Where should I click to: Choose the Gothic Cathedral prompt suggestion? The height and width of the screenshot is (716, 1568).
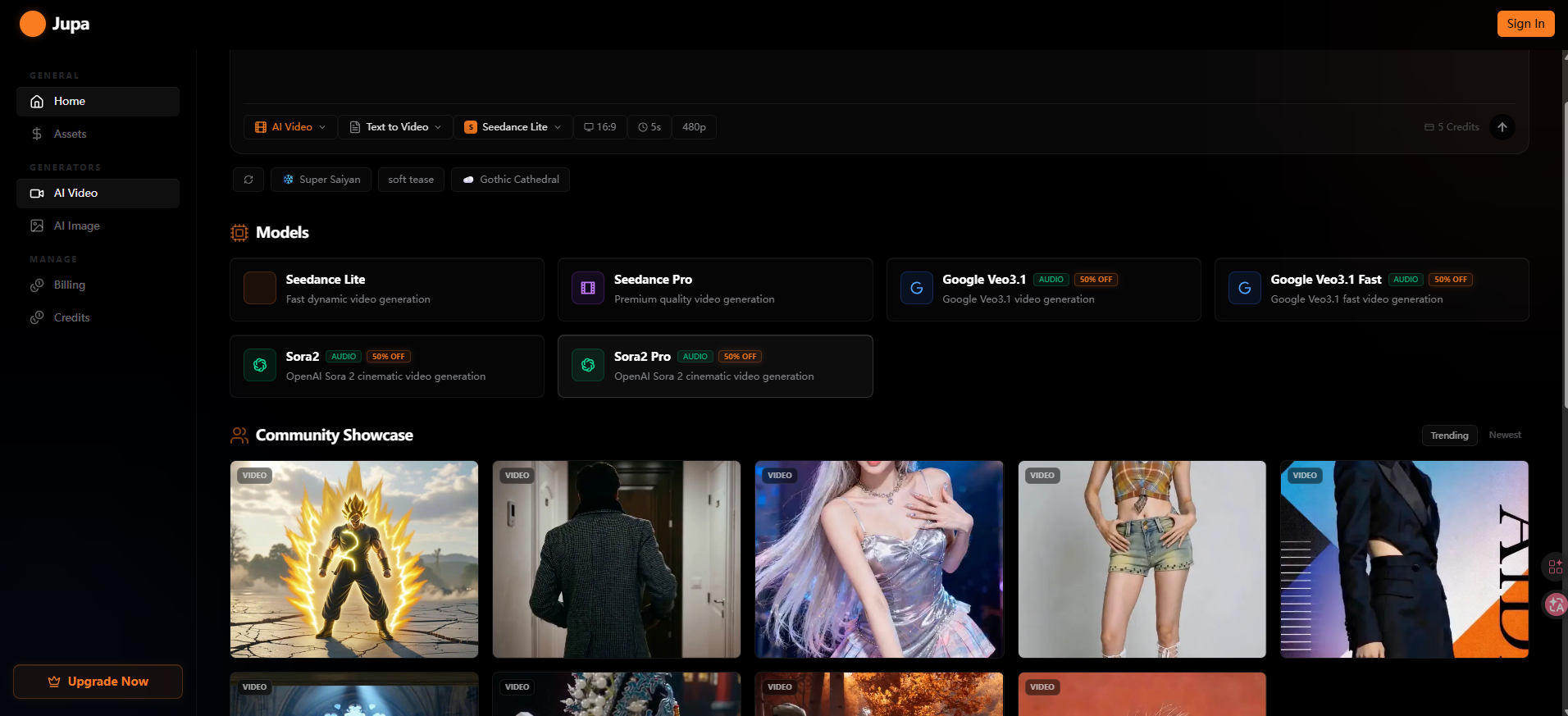pyautogui.click(x=510, y=180)
